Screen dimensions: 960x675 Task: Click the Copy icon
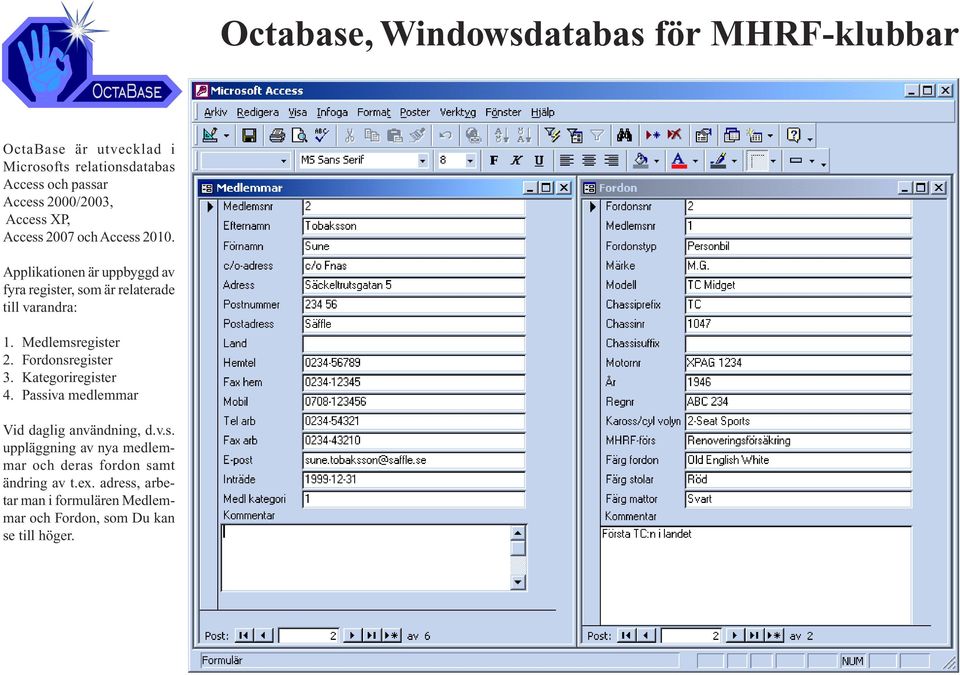pos(372,135)
